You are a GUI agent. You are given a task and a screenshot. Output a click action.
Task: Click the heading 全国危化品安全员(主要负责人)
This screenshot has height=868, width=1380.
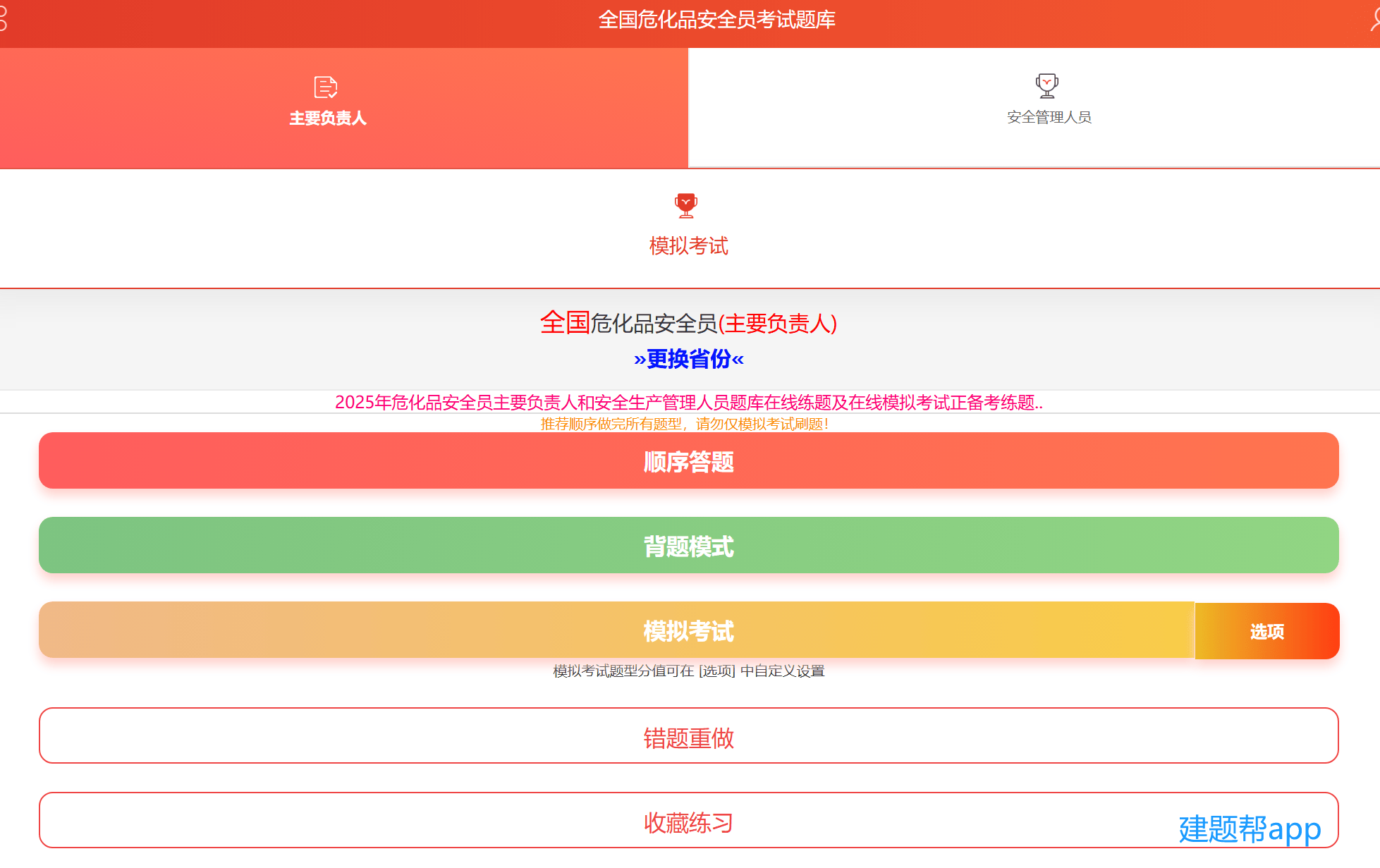[689, 323]
